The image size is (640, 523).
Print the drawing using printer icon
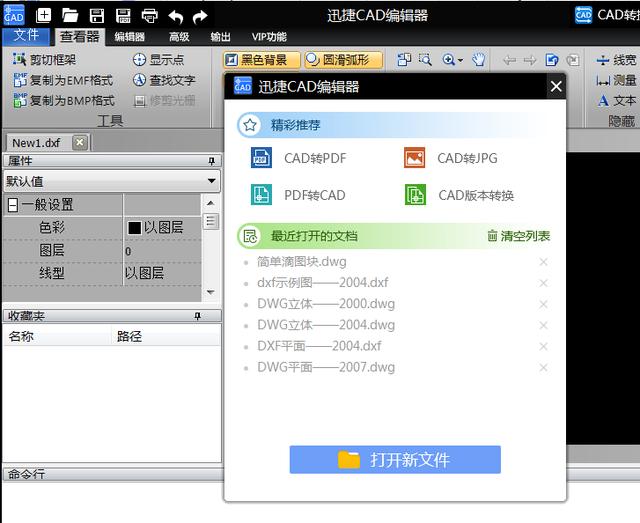(149, 16)
